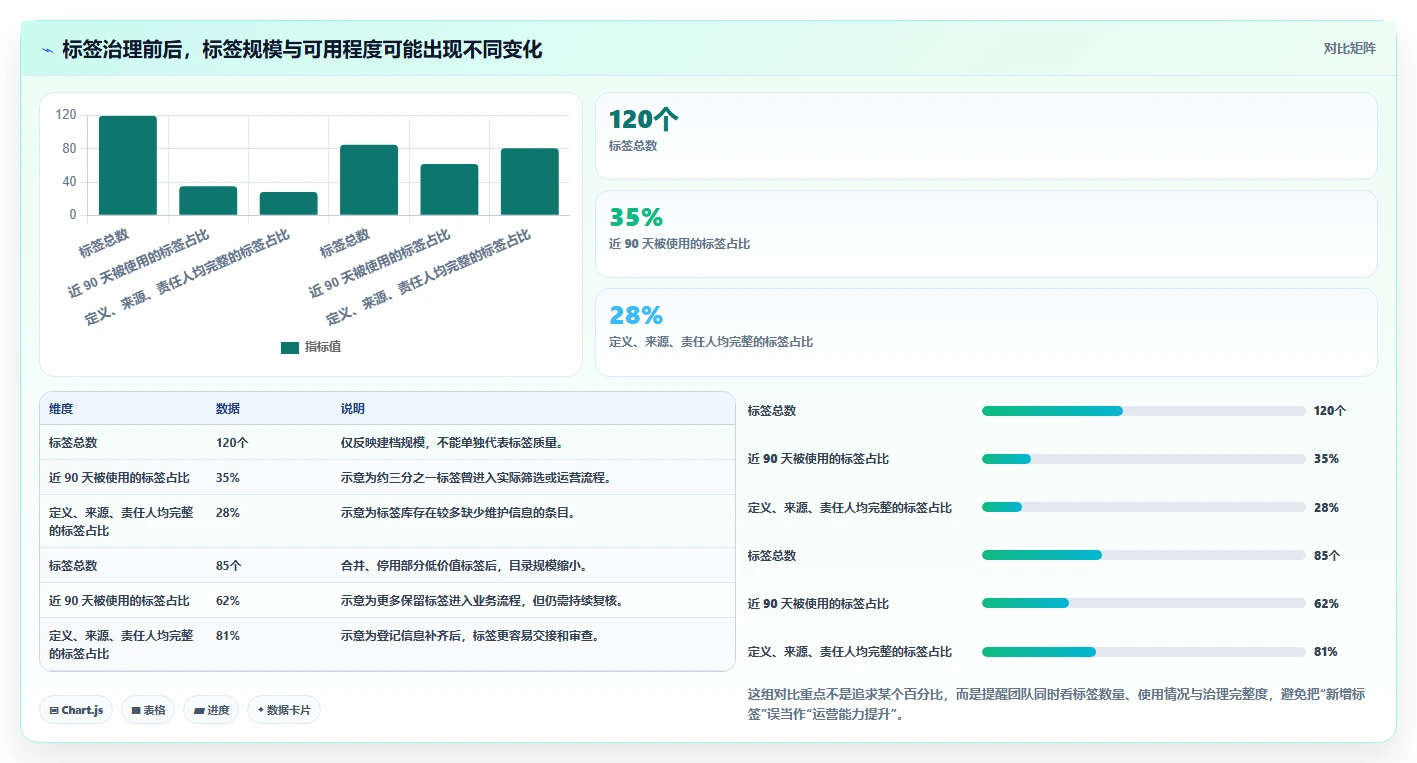Click the 进度 chip

[211, 710]
